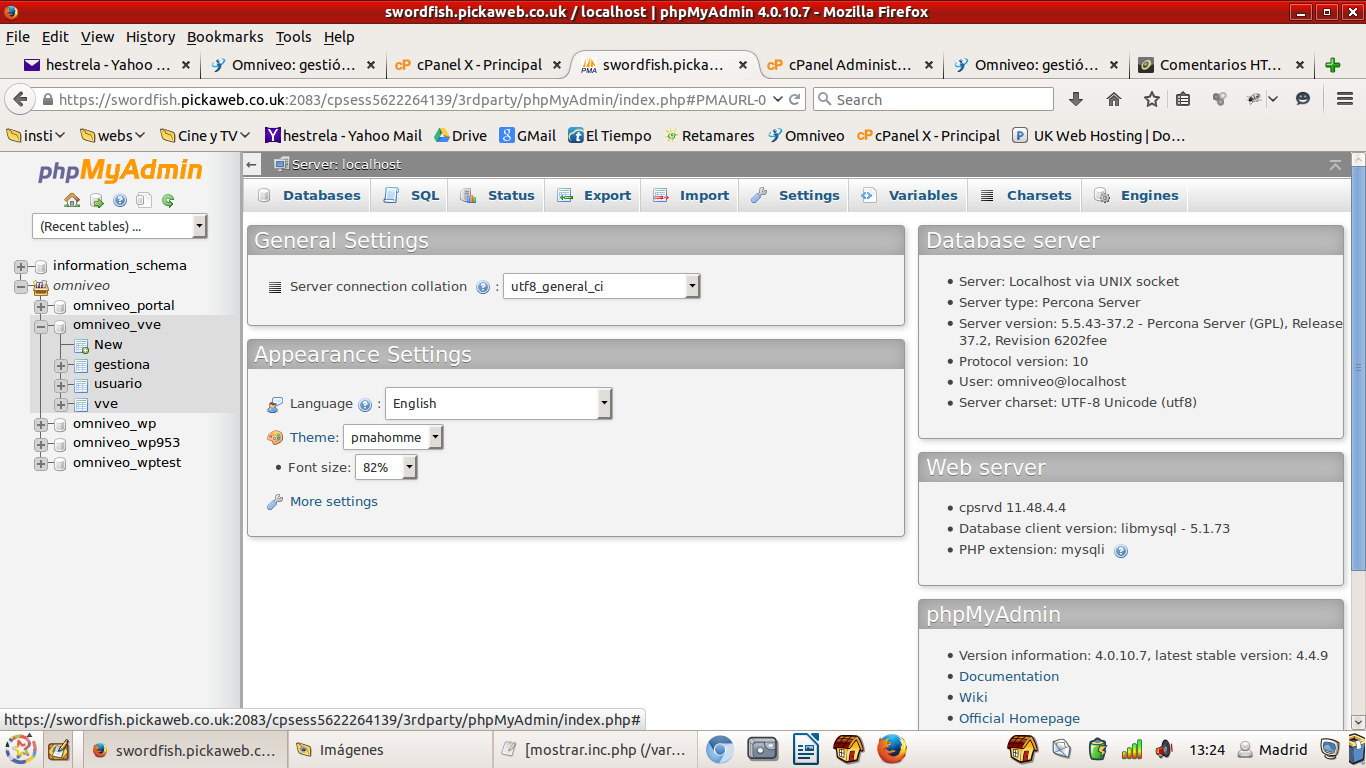The image size is (1366, 768).
Task: Open the Wiki link
Action: coord(973,698)
